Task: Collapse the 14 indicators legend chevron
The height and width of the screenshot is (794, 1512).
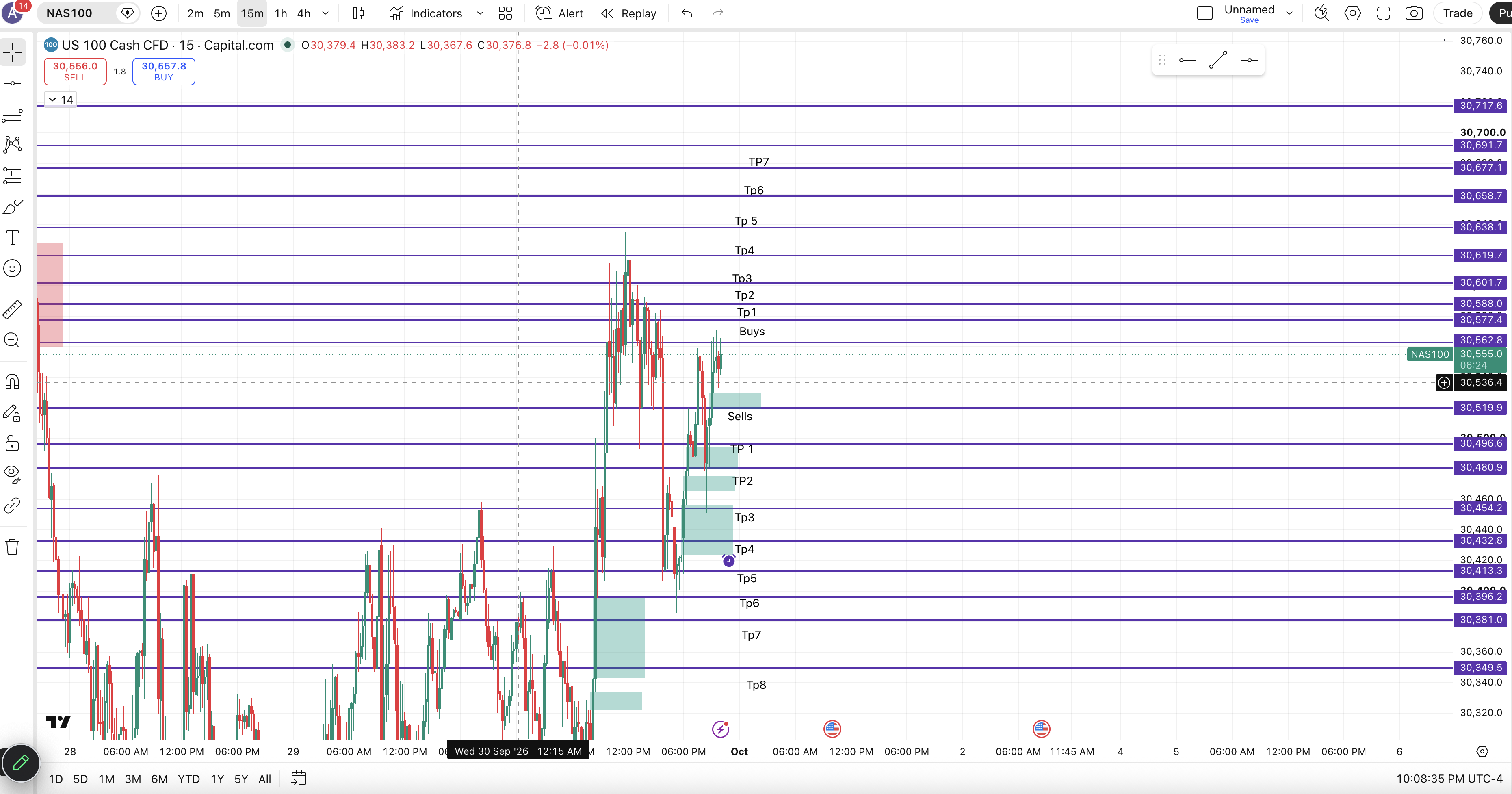Action: 53,100
